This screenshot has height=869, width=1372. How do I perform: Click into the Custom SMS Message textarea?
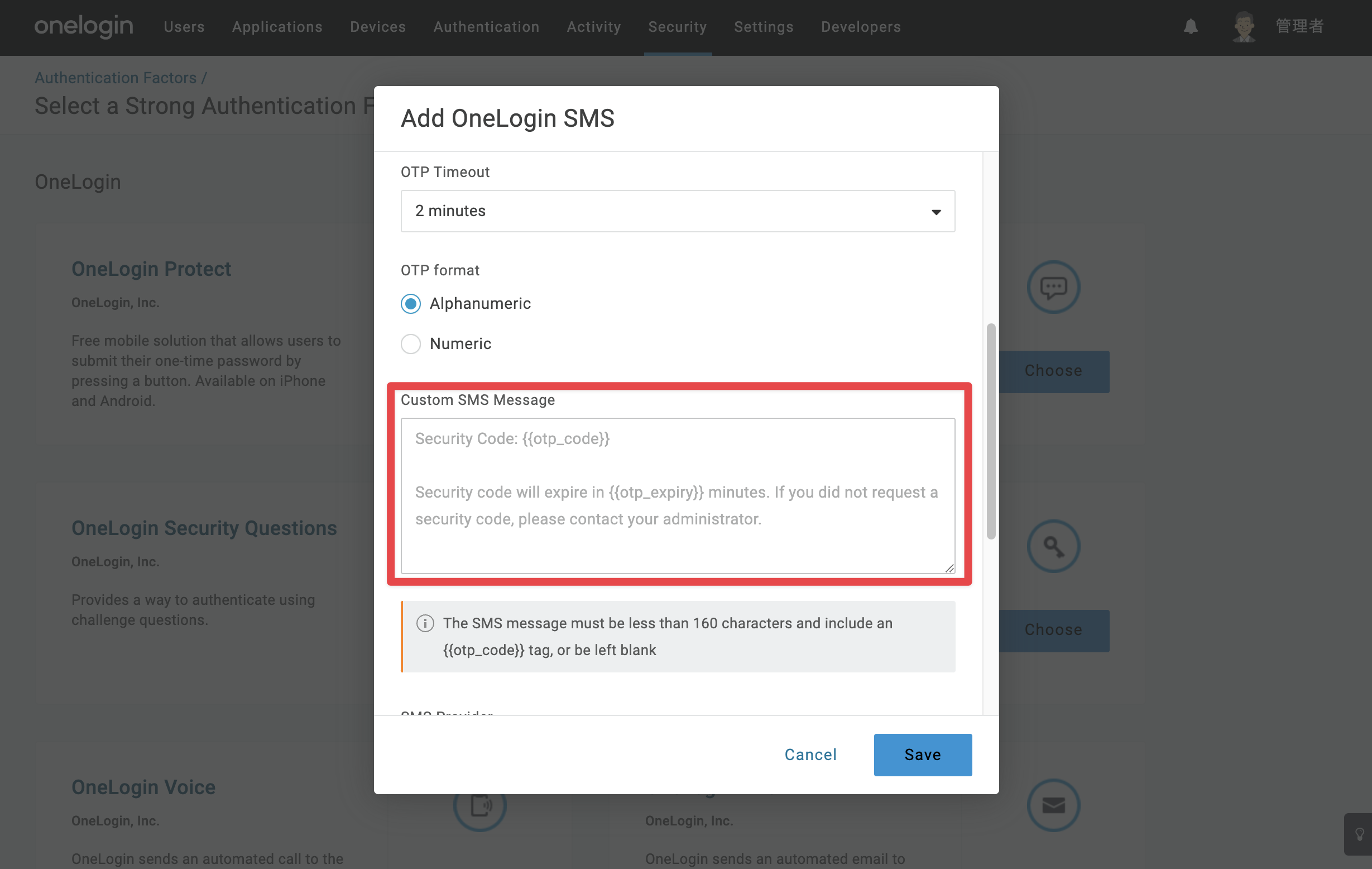[x=678, y=495]
